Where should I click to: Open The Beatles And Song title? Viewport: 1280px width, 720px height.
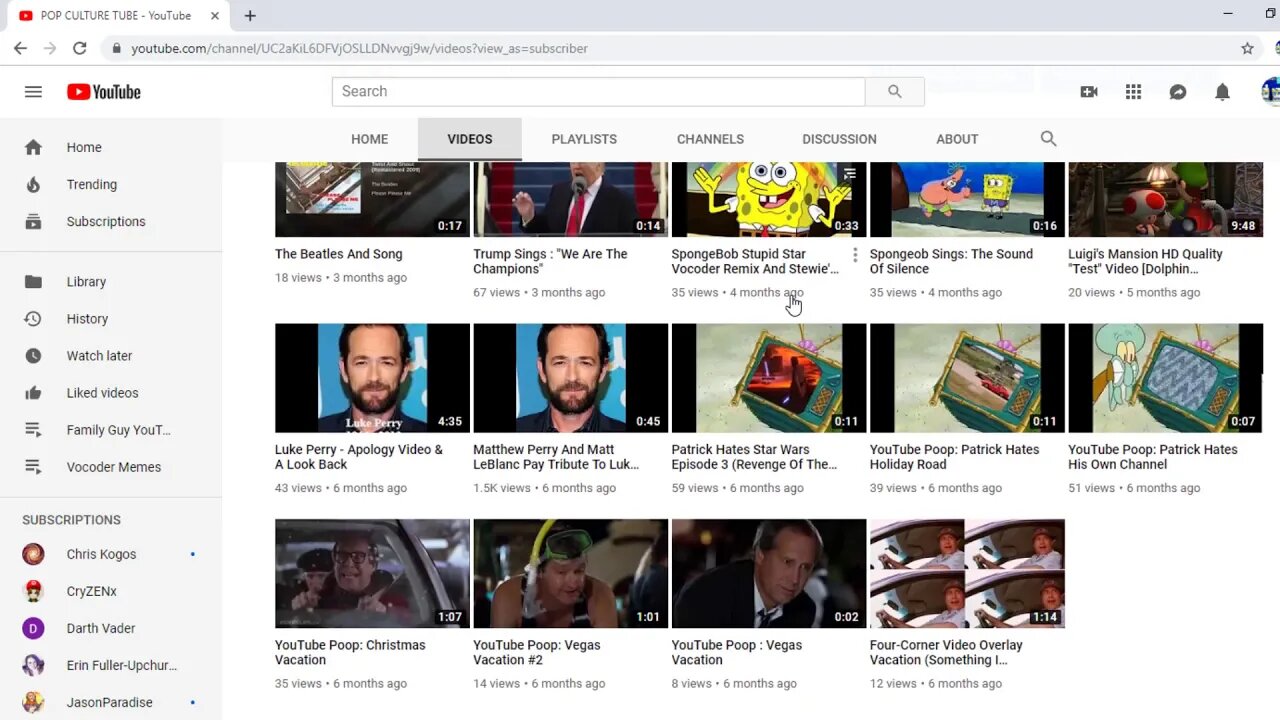339,254
